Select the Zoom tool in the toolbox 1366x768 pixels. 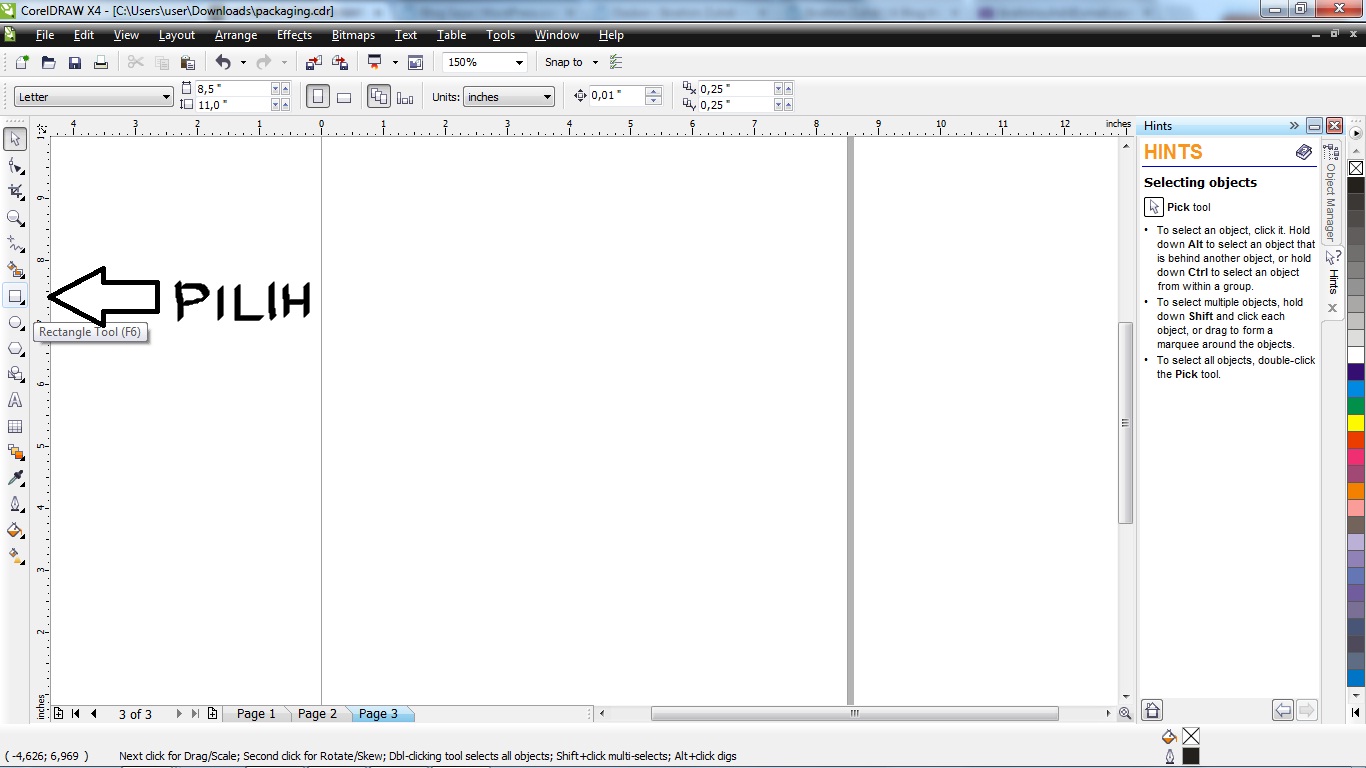point(15,217)
